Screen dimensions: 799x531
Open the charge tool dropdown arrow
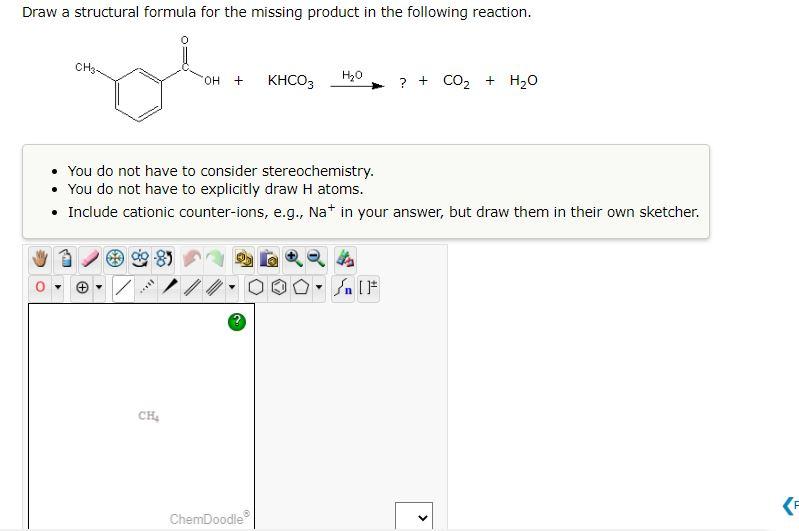[99, 287]
